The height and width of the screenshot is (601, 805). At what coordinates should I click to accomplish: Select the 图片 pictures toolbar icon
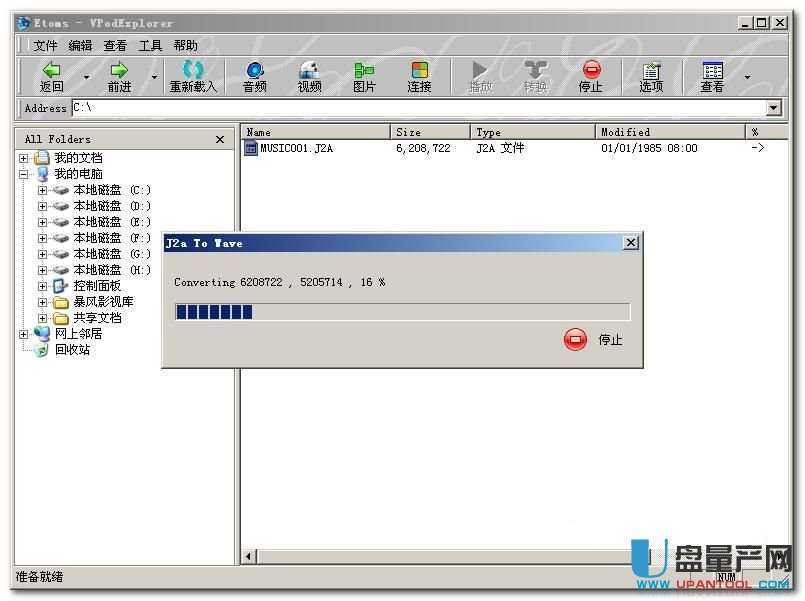click(364, 71)
